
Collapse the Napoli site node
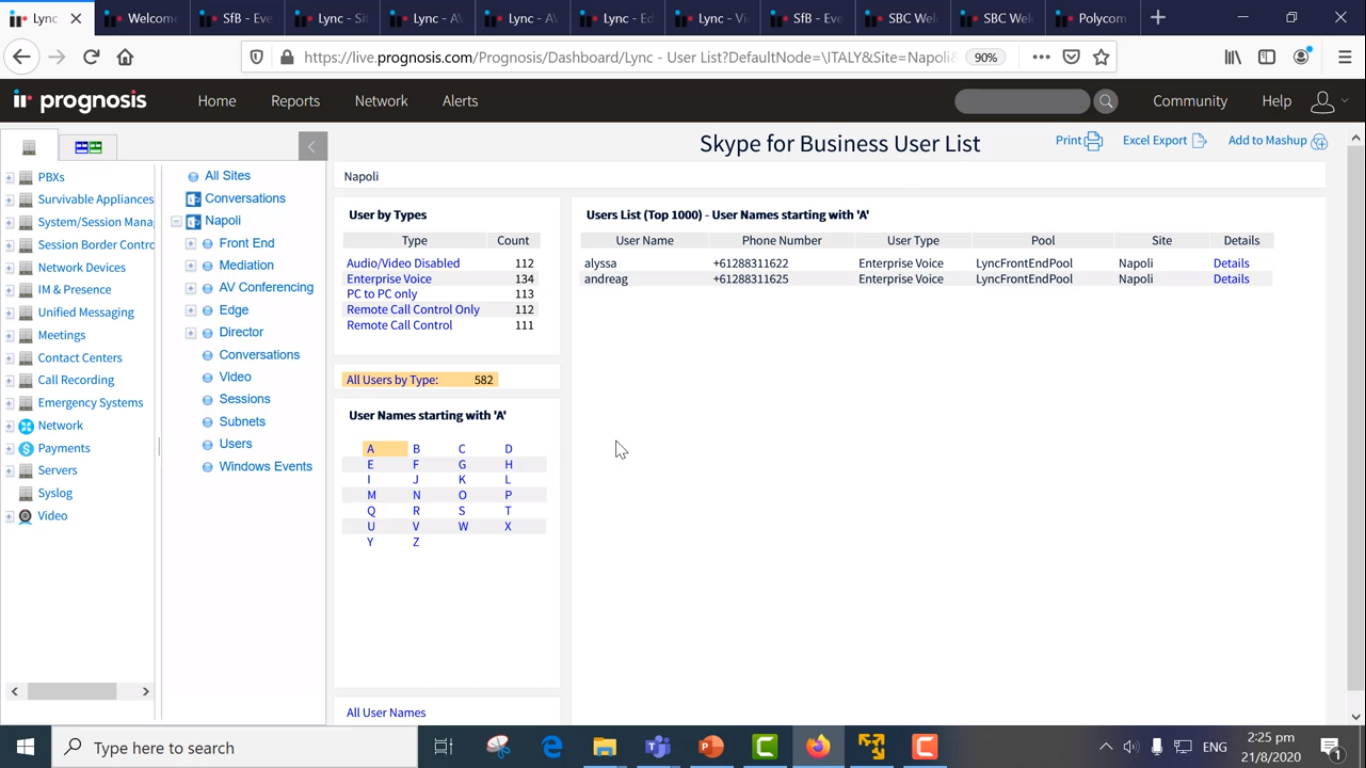click(x=176, y=221)
